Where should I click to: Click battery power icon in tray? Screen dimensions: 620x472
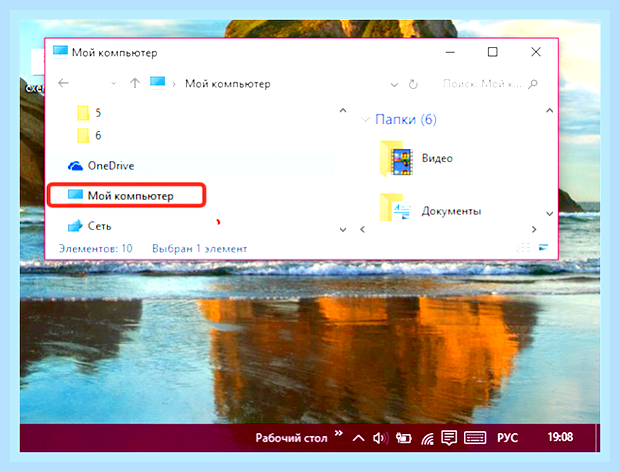click(404, 438)
